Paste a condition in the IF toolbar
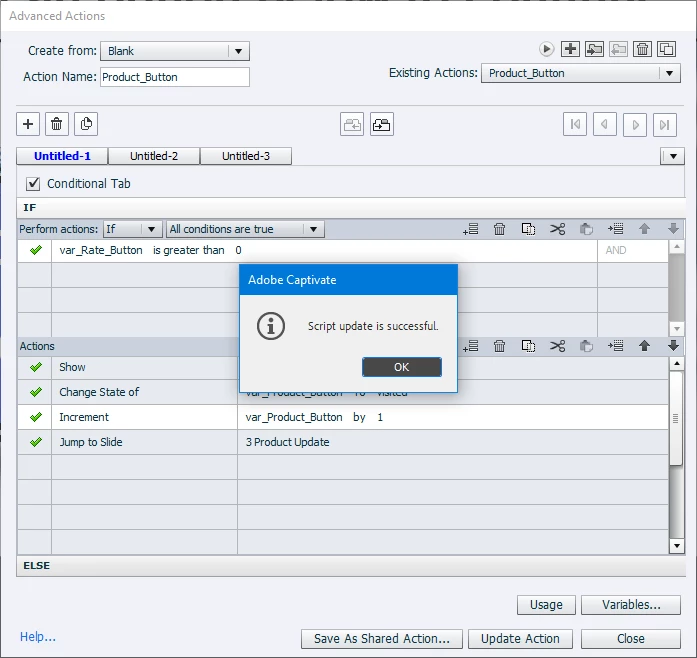Screen dimensions: 697x658 586,229
